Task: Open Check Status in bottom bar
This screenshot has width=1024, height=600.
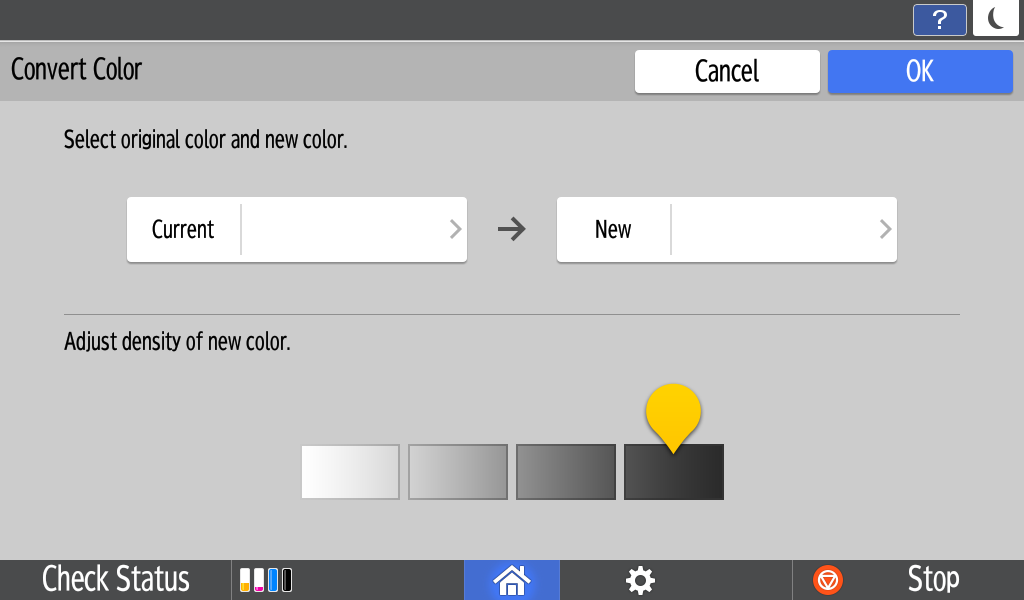Action: tap(116, 580)
